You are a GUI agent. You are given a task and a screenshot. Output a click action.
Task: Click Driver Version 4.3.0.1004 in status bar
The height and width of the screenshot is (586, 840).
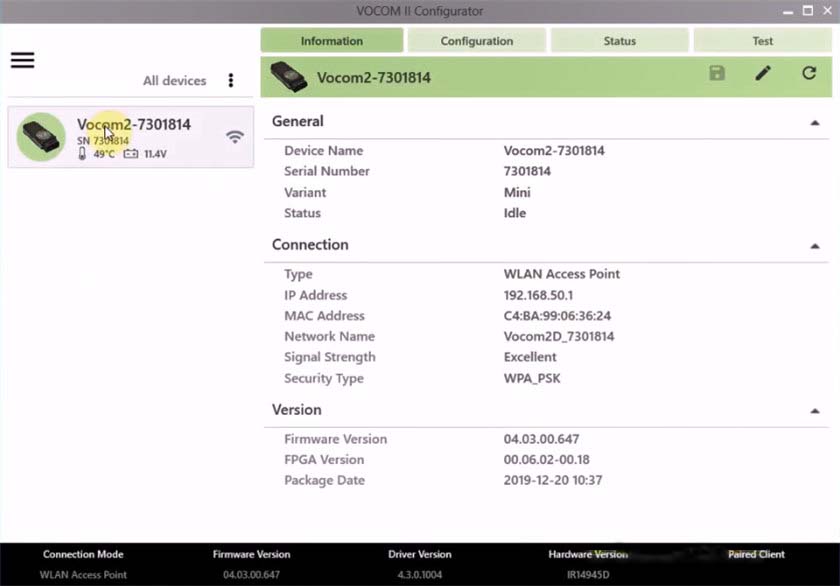coord(419,575)
